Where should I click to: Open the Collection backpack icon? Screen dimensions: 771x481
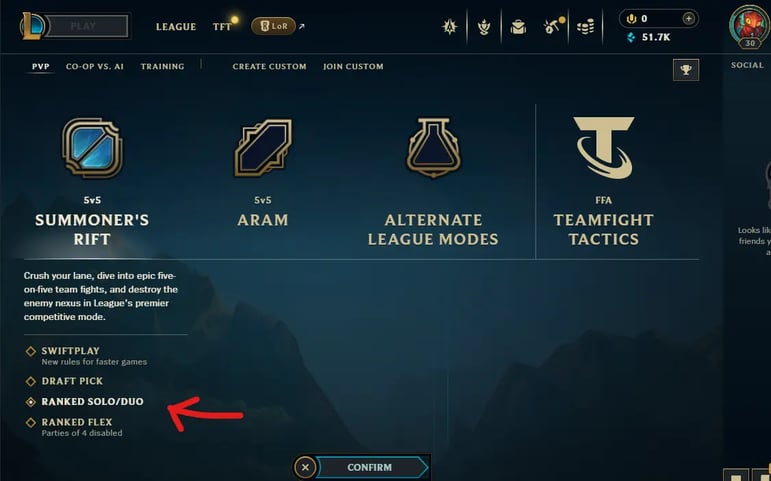[x=518, y=27]
